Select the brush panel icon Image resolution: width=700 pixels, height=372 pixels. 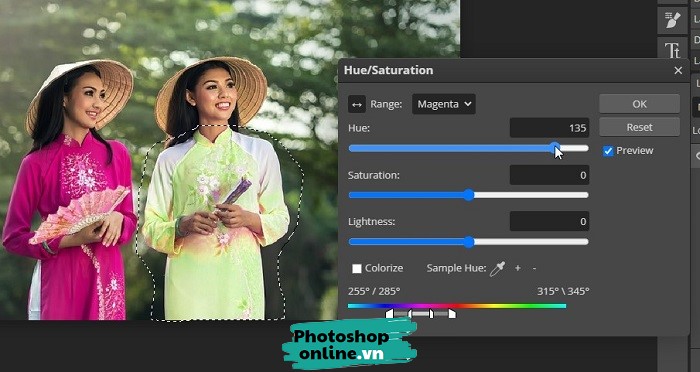pyautogui.click(x=673, y=21)
